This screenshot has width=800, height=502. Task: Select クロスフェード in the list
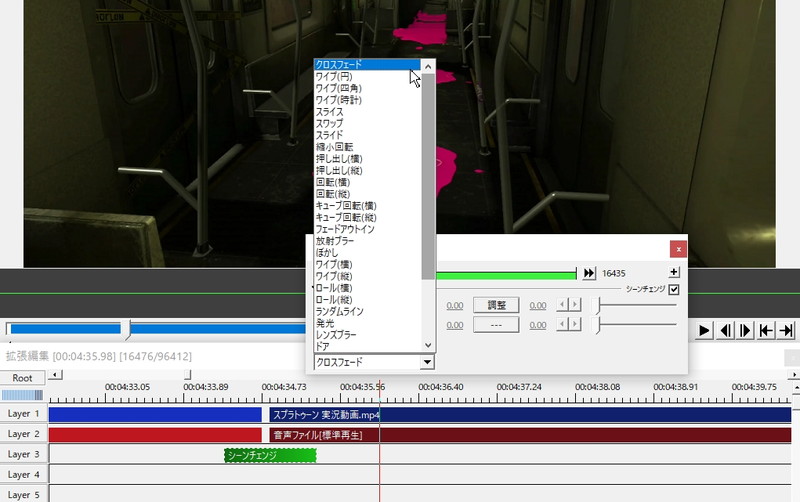(367, 64)
